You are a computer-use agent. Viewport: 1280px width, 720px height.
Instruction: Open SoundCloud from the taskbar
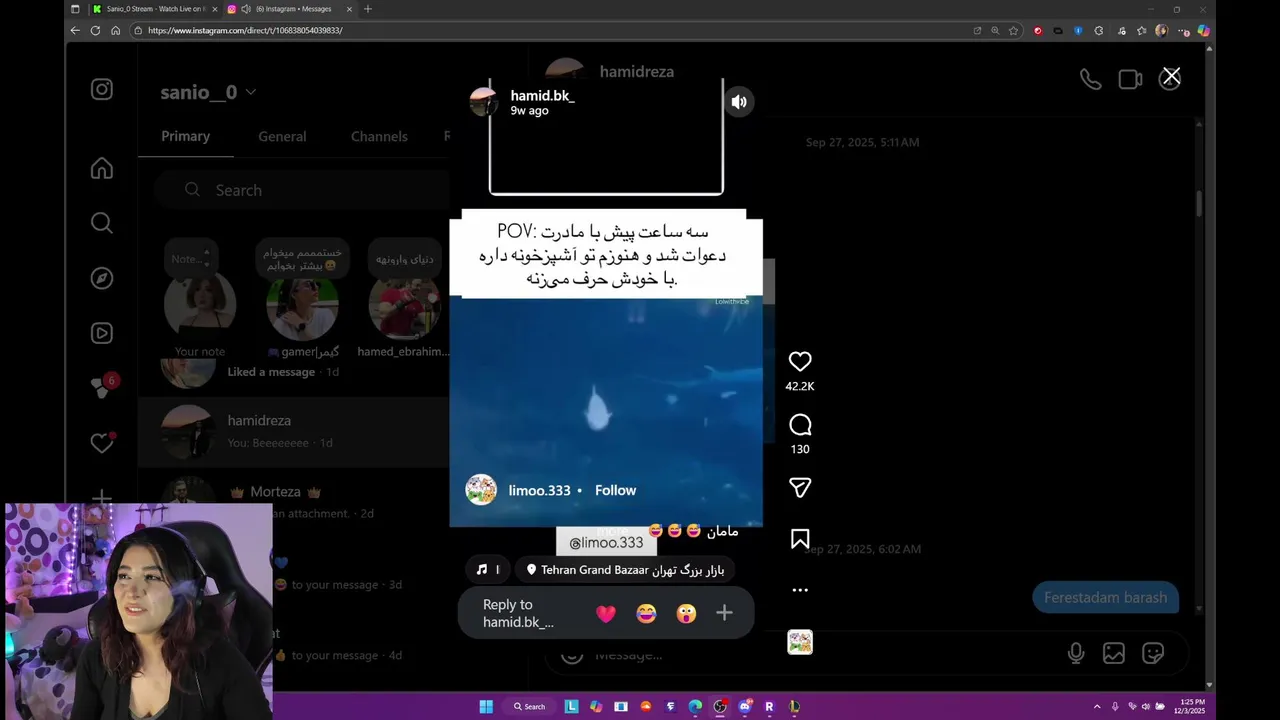pyautogui.click(x=646, y=706)
